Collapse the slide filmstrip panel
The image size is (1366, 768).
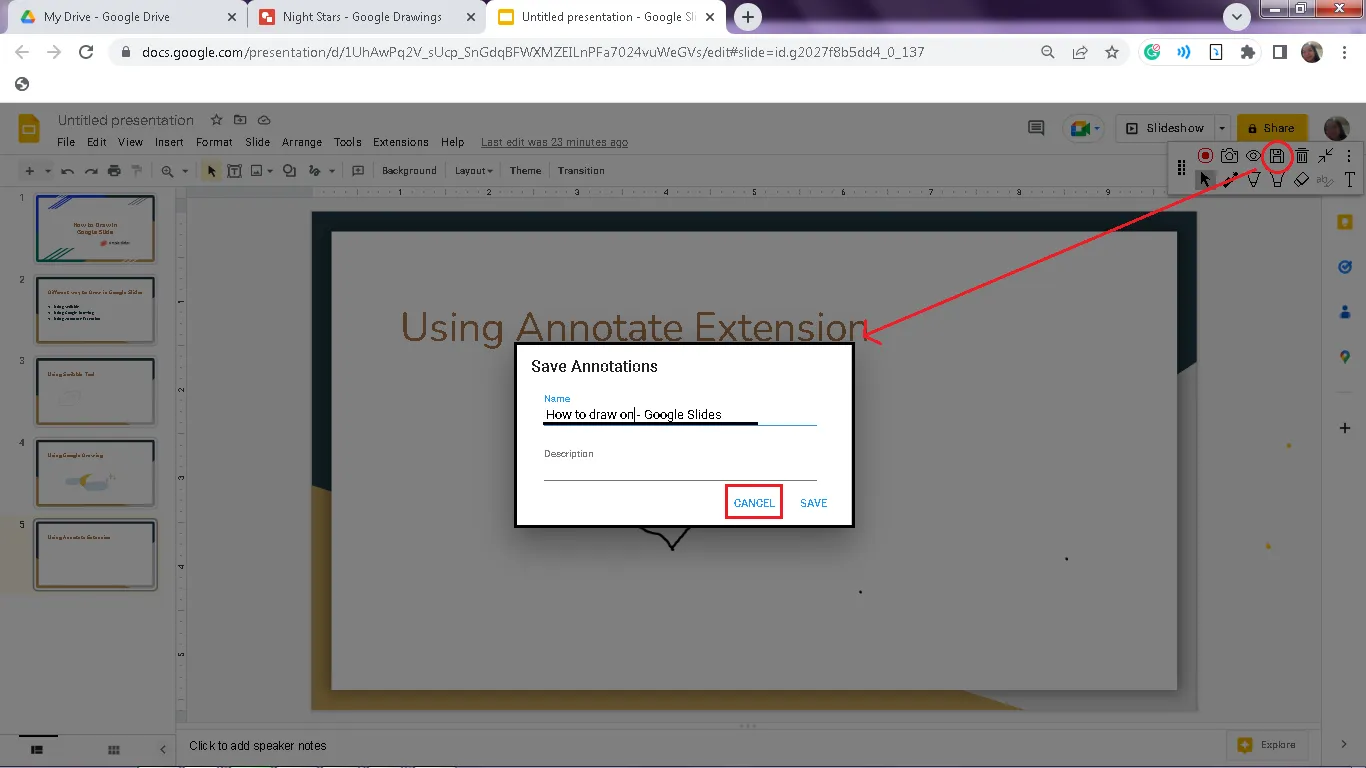coord(163,749)
